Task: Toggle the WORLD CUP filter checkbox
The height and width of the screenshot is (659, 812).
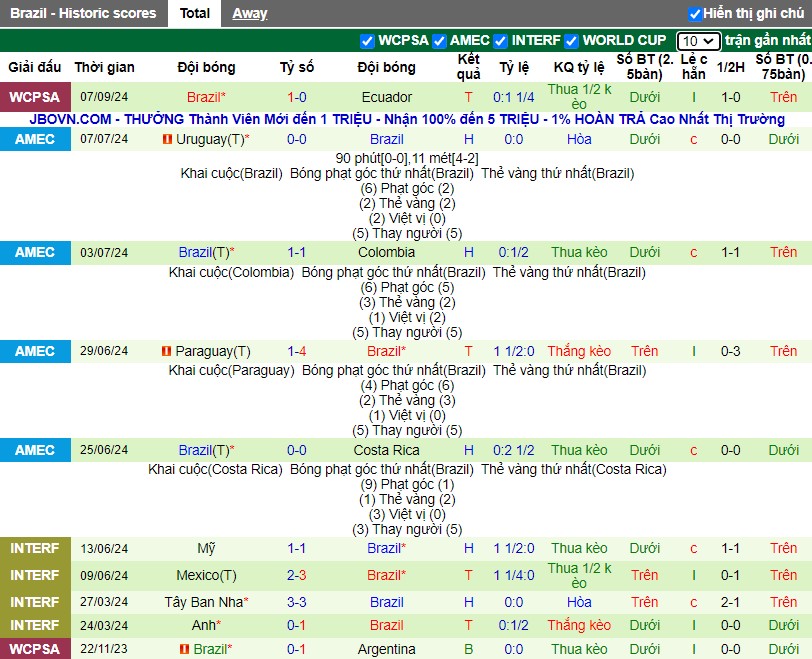Action: [571, 41]
